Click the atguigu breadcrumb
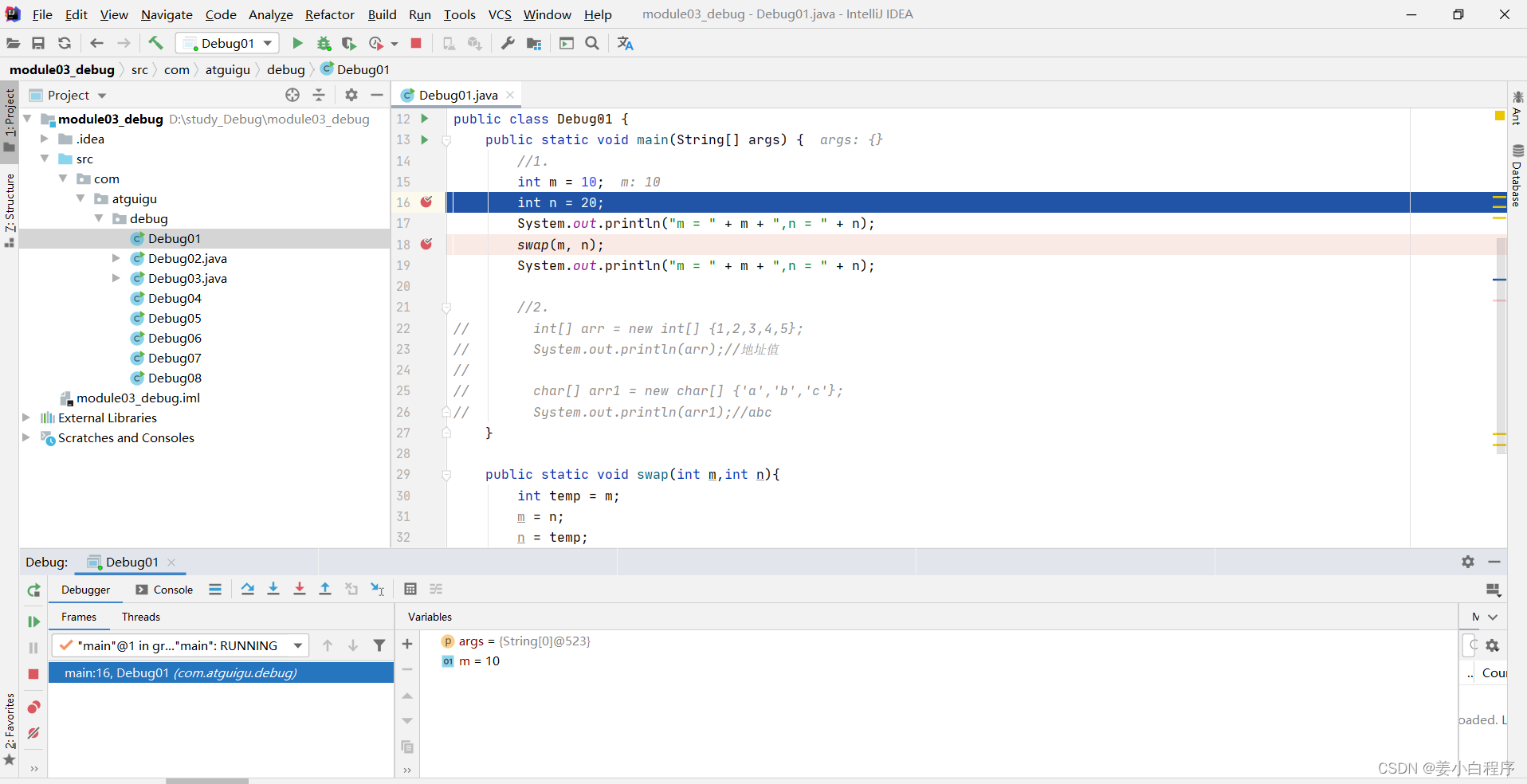The image size is (1527, 784). 228,69
